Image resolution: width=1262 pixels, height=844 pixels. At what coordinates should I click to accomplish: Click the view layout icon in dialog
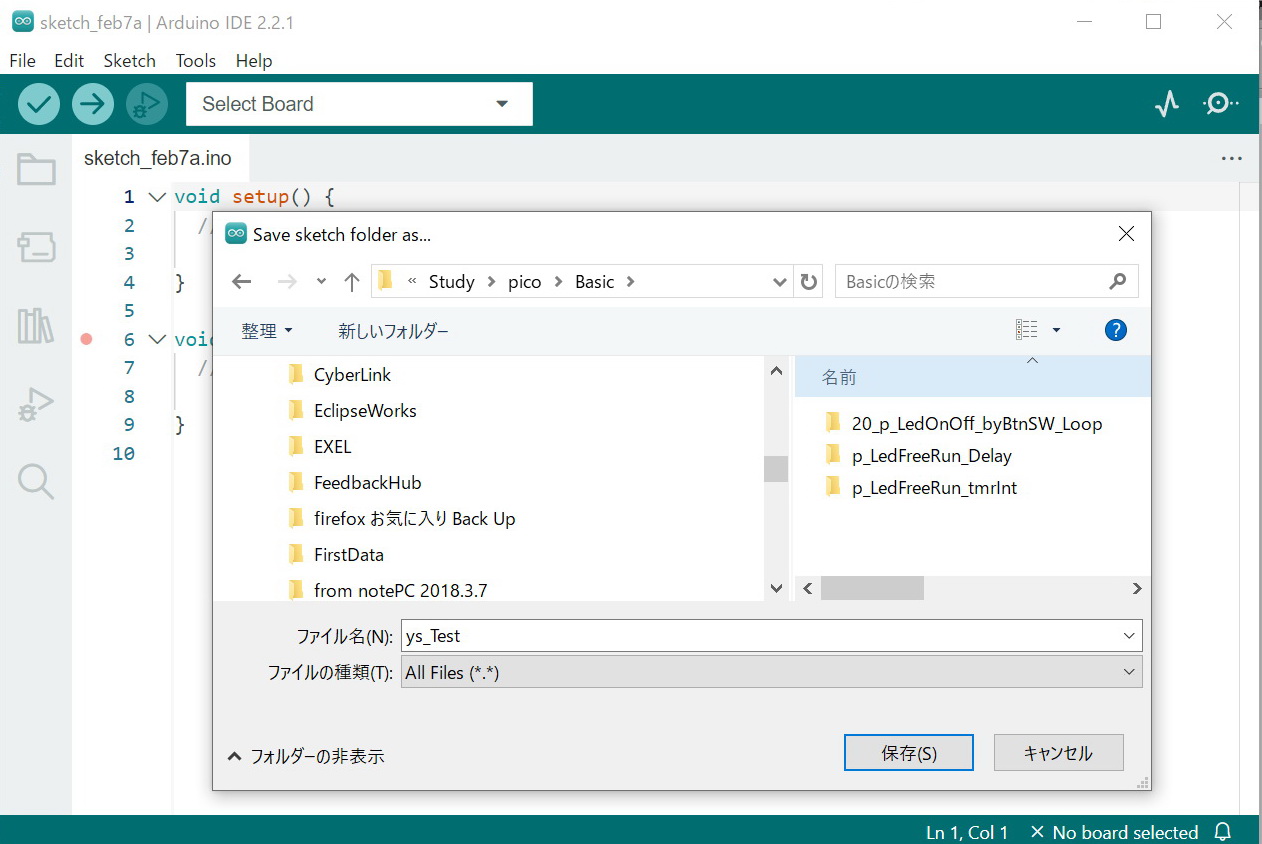1026,330
